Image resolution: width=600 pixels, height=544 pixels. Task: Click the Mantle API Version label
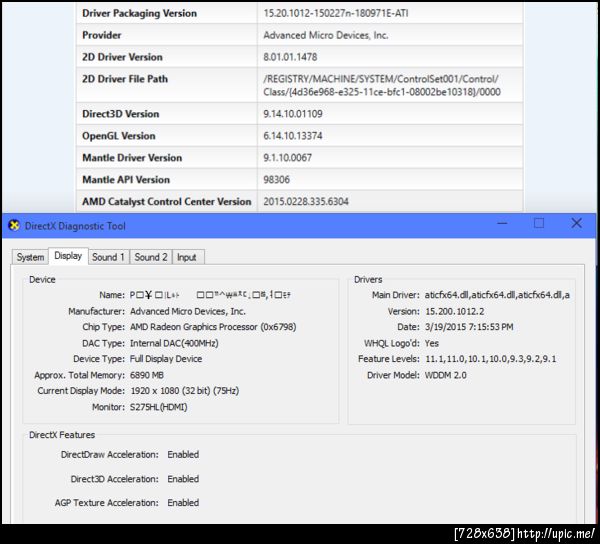pos(126,179)
